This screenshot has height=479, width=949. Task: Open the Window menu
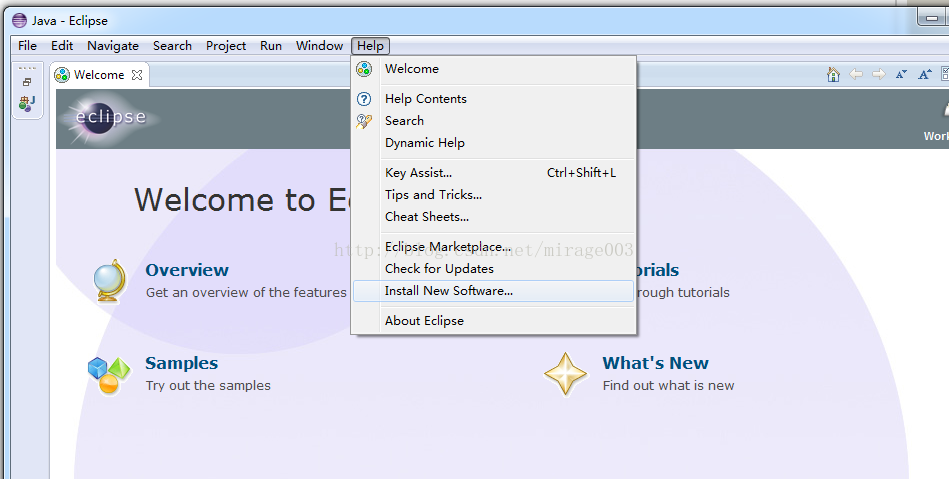[319, 46]
